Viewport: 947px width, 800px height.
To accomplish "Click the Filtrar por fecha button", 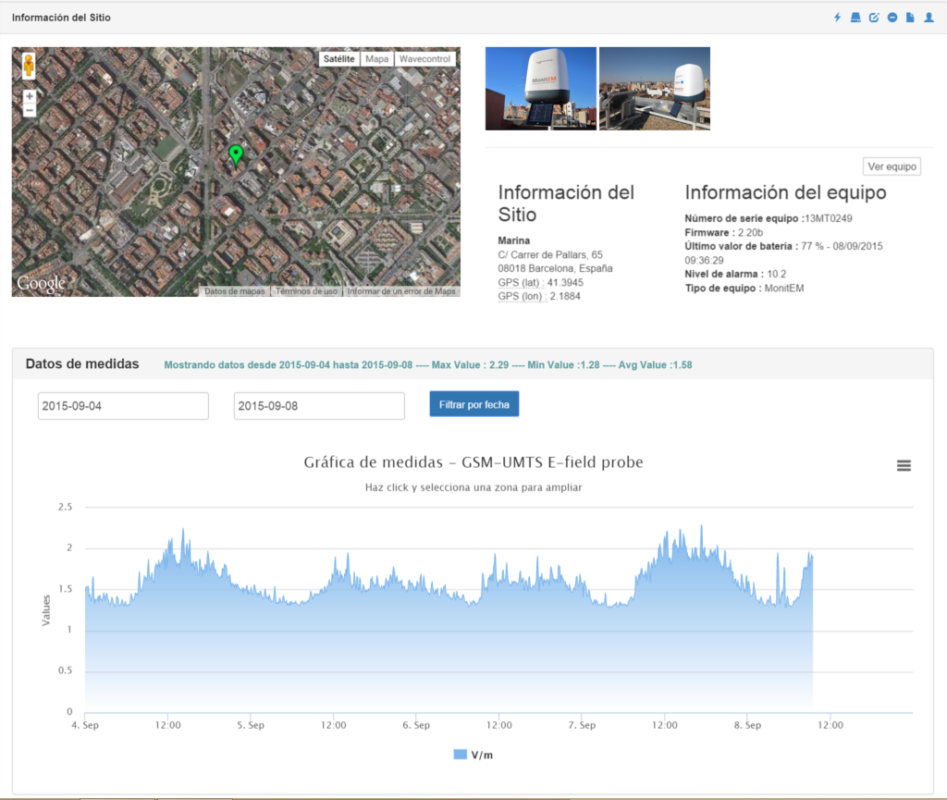I will 474,404.
